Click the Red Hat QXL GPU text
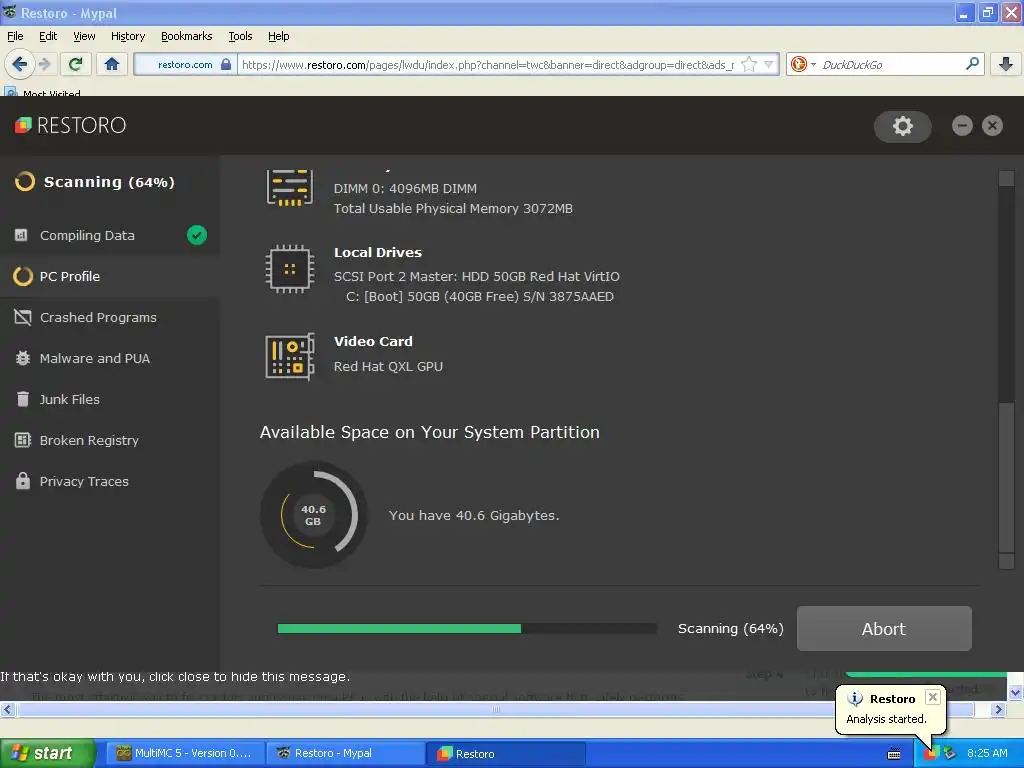 pos(389,366)
